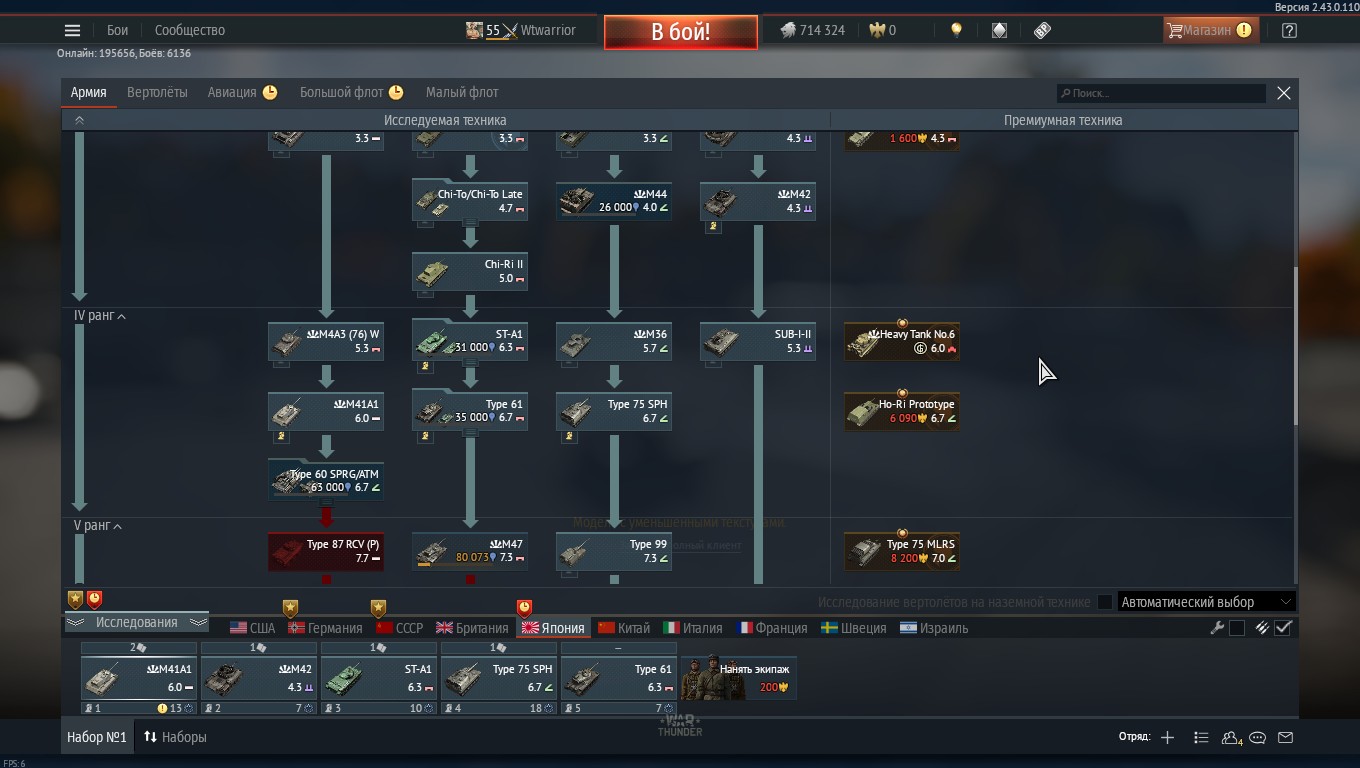The height and width of the screenshot is (768, 1360).
Task: Select premium Heavy Tank No.6
Action: pos(902,341)
